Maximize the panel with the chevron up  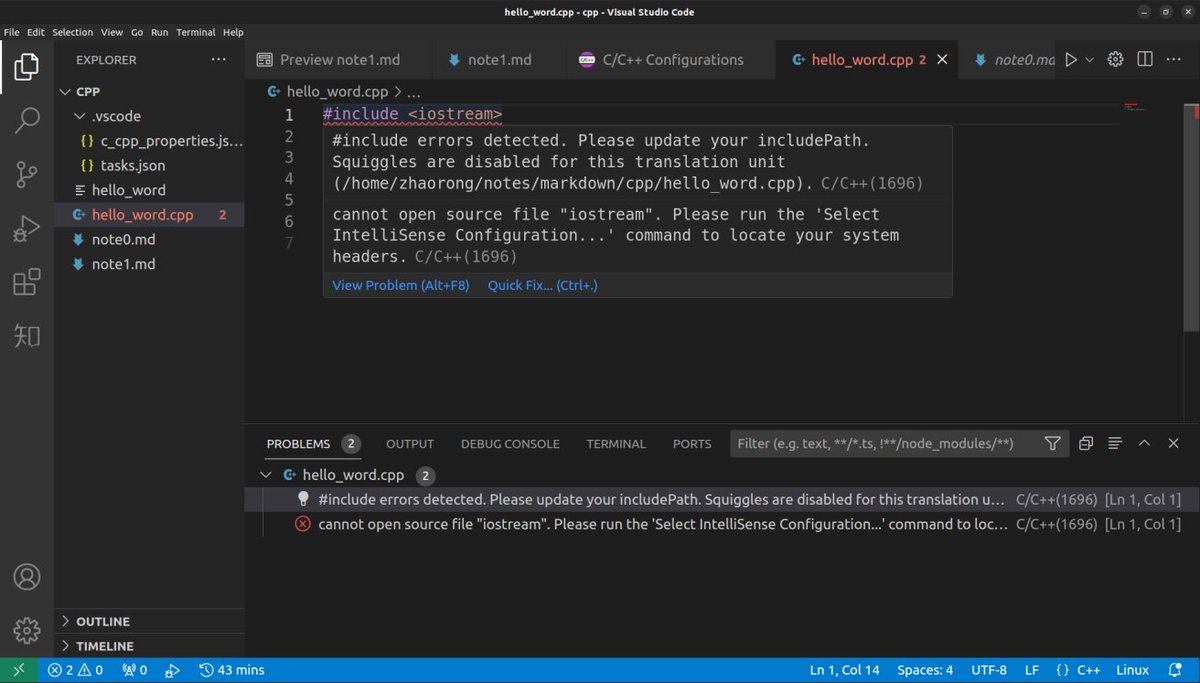1145,443
